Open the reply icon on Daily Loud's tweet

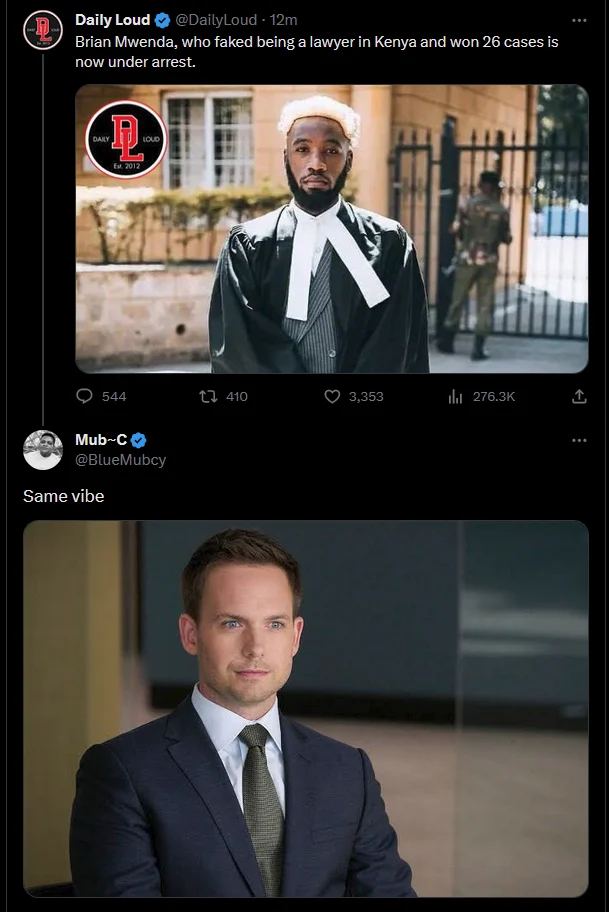click(84, 396)
